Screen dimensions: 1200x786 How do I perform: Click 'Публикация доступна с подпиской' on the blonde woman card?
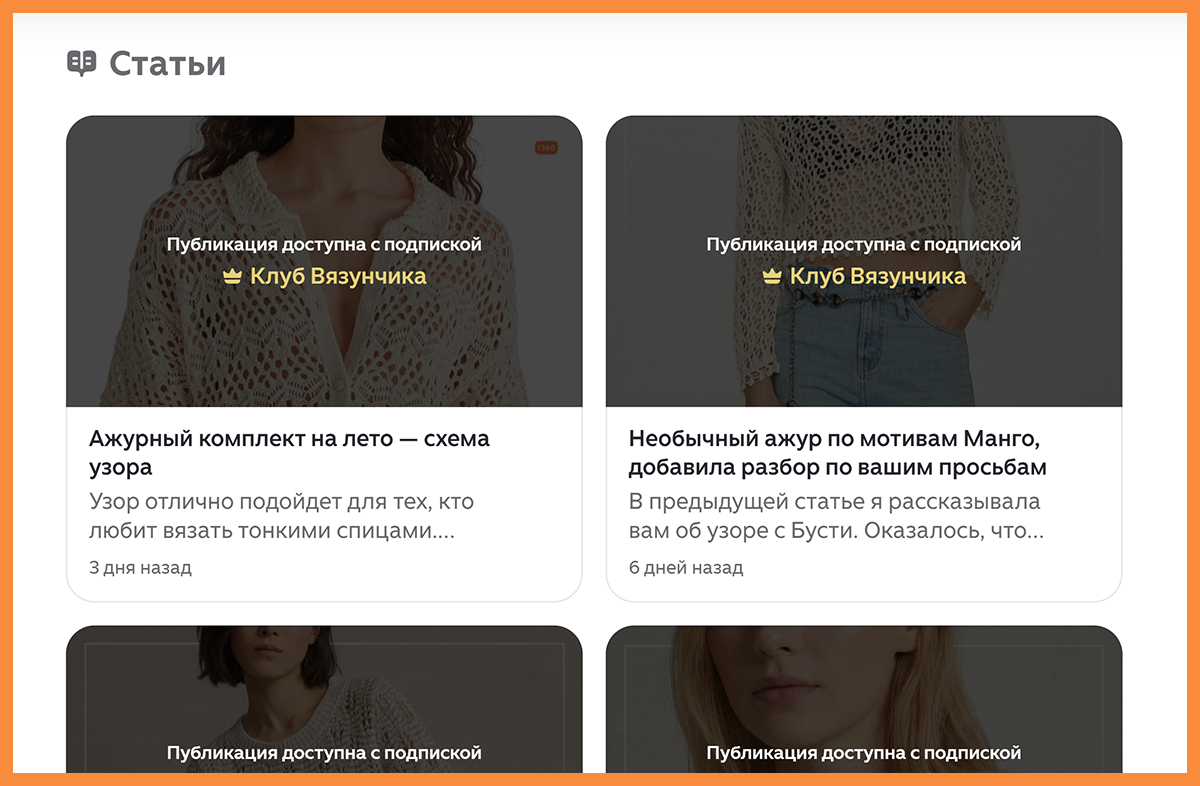click(864, 753)
